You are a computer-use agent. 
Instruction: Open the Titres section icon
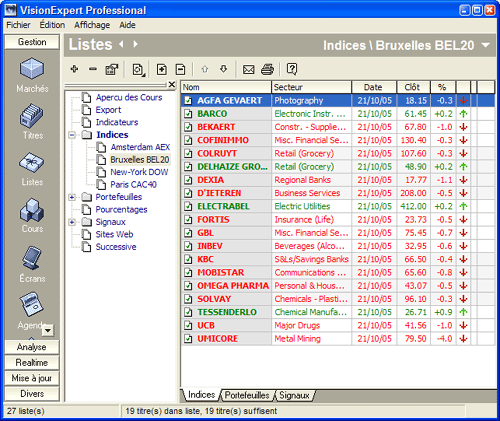pos(32,116)
